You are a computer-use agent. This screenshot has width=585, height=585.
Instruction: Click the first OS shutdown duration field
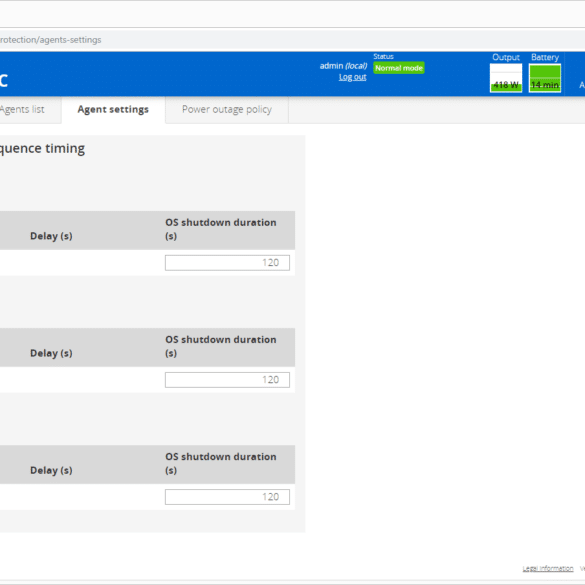pyautogui.click(x=227, y=263)
